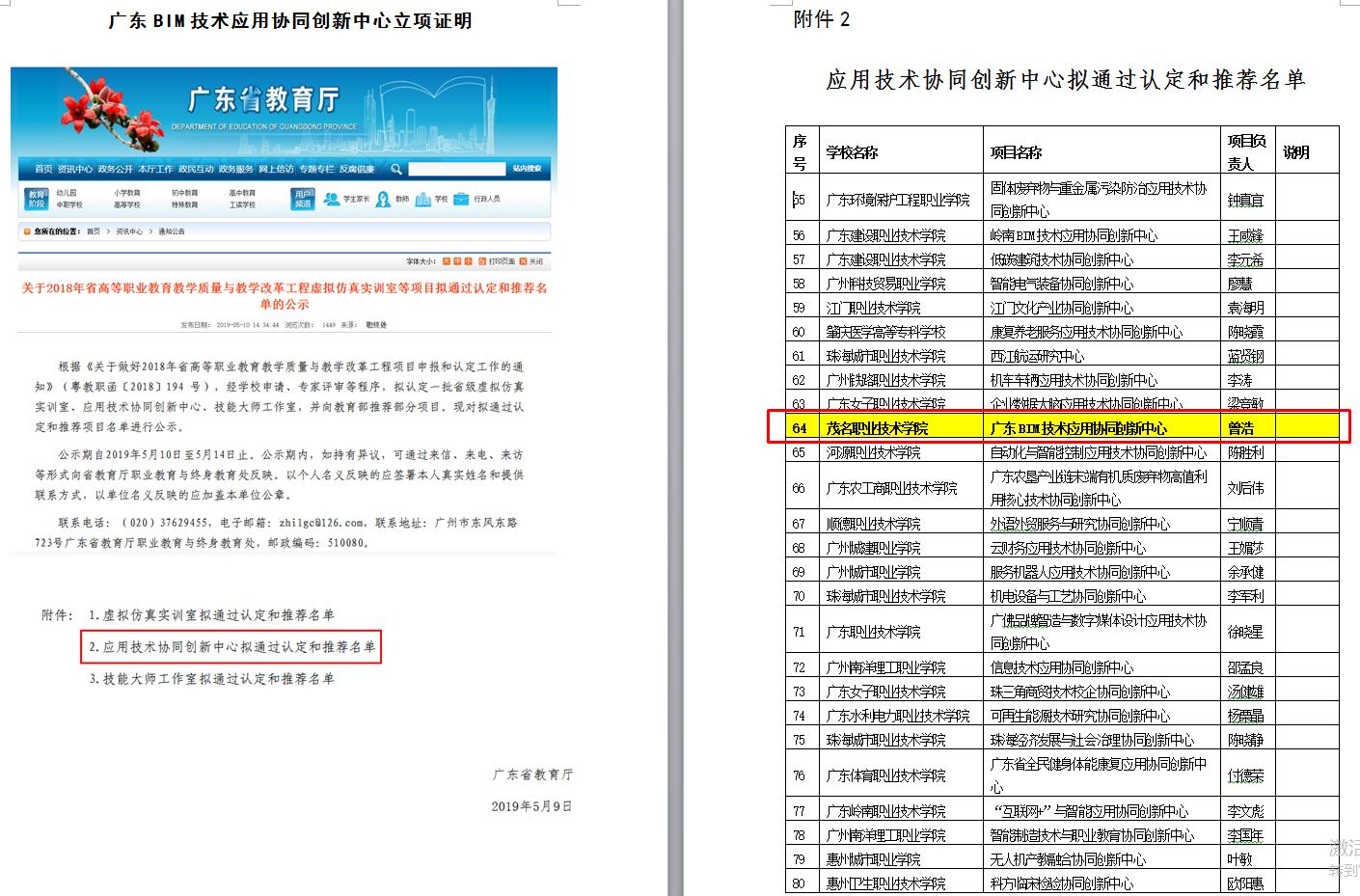Open attachment 3 技能大师工作室拟通过认定和推荐名单
This screenshot has height=896, width=1360.
(x=211, y=679)
